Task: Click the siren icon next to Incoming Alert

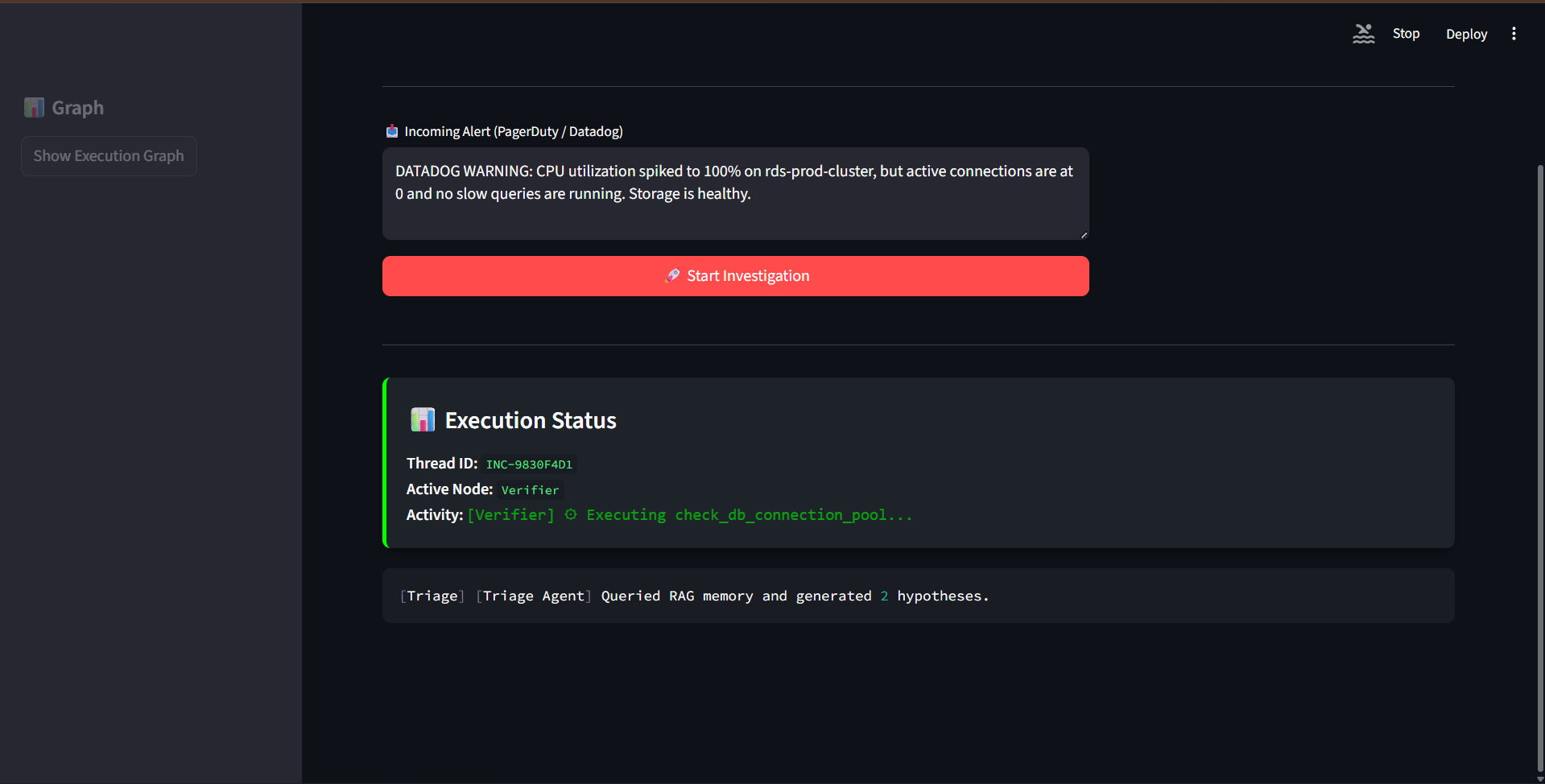Action: click(392, 131)
